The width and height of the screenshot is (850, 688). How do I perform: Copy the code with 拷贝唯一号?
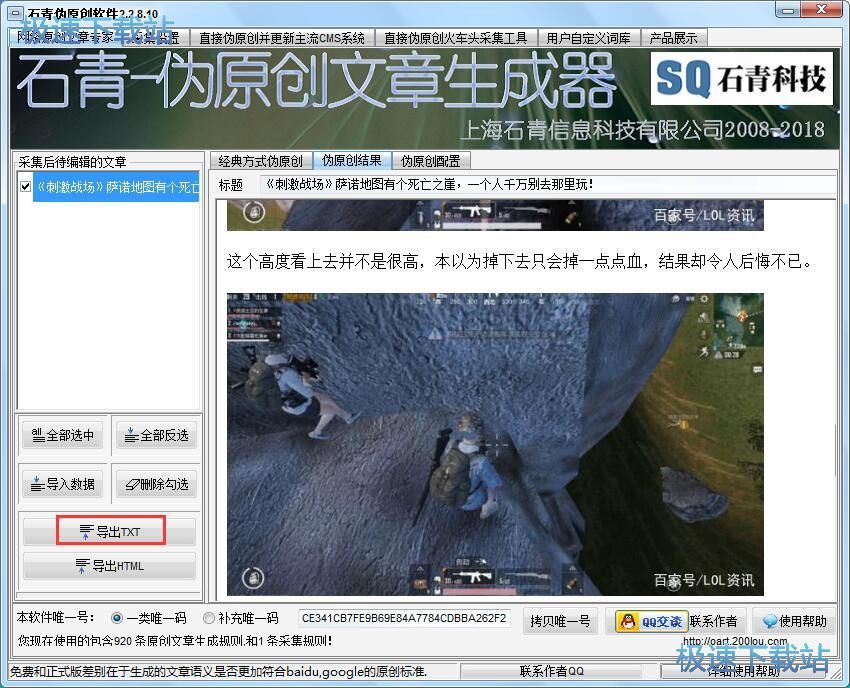click(x=560, y=621)
